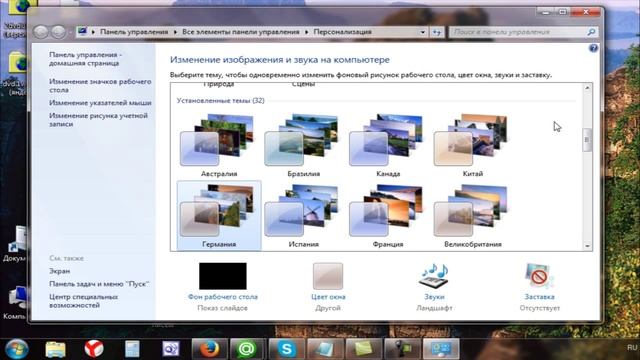Expand the root breadcrumb arrow
The width and height of the screenshot is (640, 360).
click(93, 32)
